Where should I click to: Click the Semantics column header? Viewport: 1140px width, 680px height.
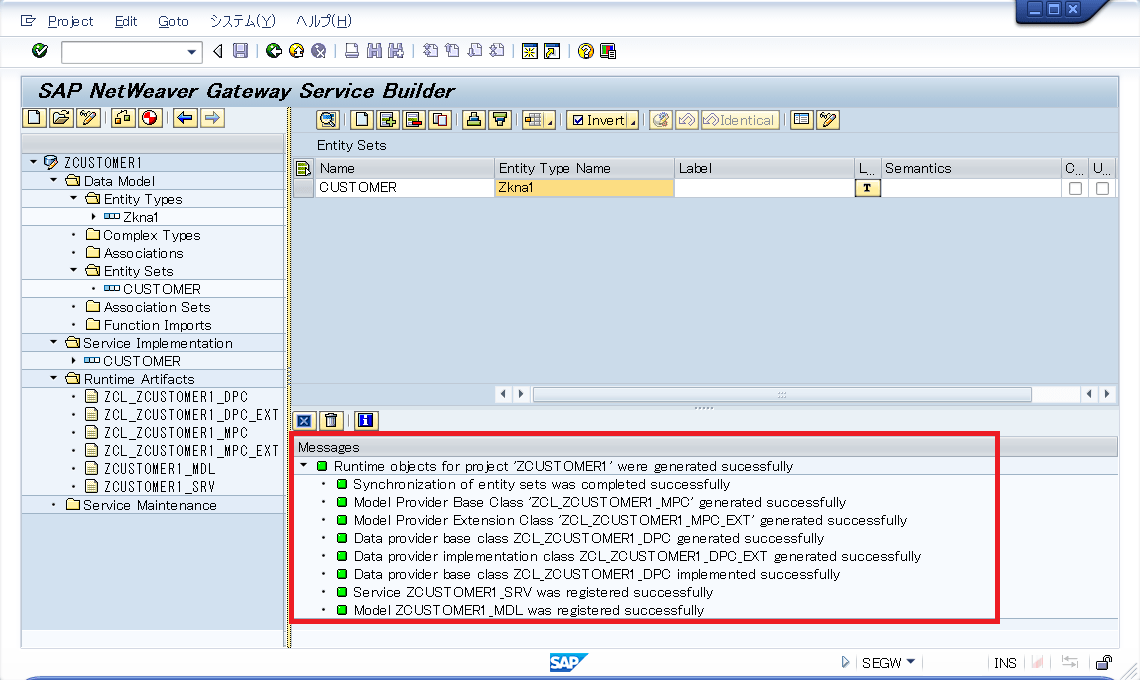coord(971,168)
